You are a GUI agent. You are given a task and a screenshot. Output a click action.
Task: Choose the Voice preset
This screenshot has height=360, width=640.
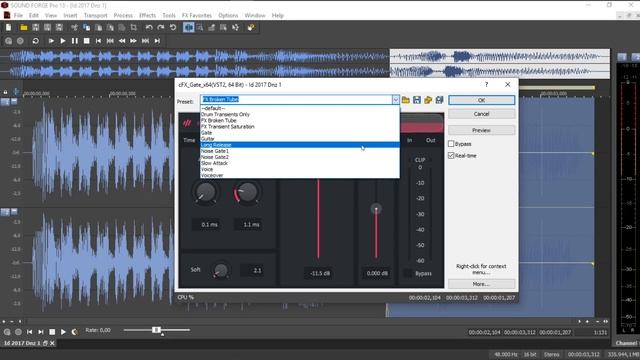(x=300, y=169)
